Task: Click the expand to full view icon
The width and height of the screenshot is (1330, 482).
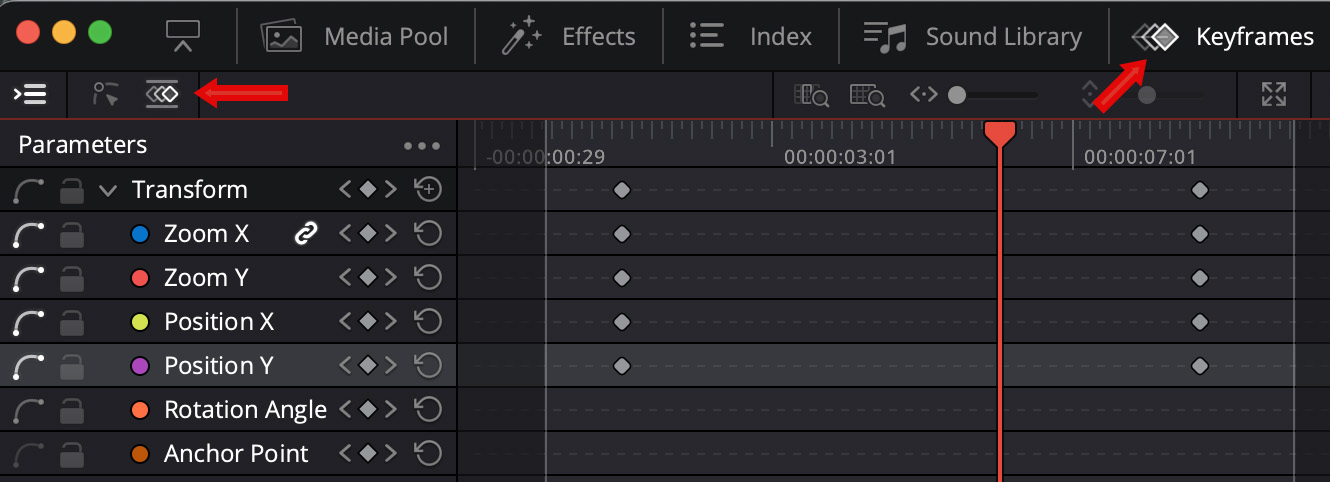Action: (x=1273, y=95)
